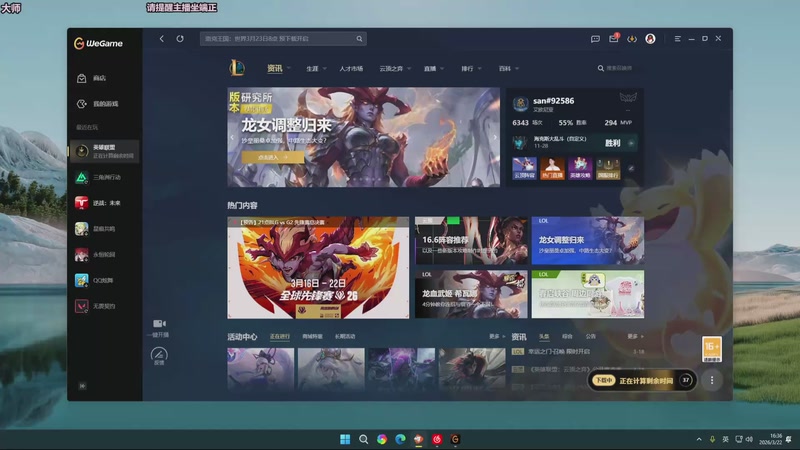This screenshot has height=450, width=800.
Task: Expand the 排行 dropdown menu
Action: coord(479,68)
